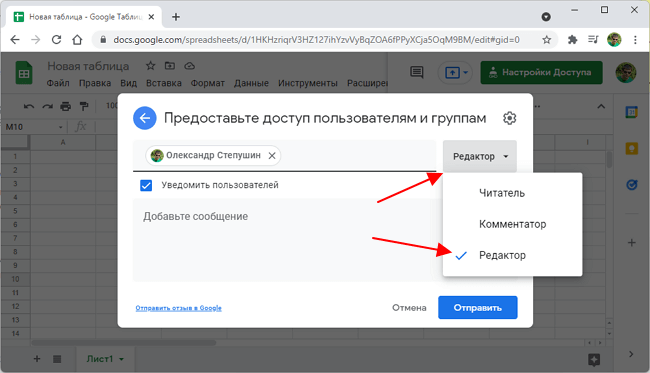Collapse toolbar with the up chevron

[x=601, y=107]
